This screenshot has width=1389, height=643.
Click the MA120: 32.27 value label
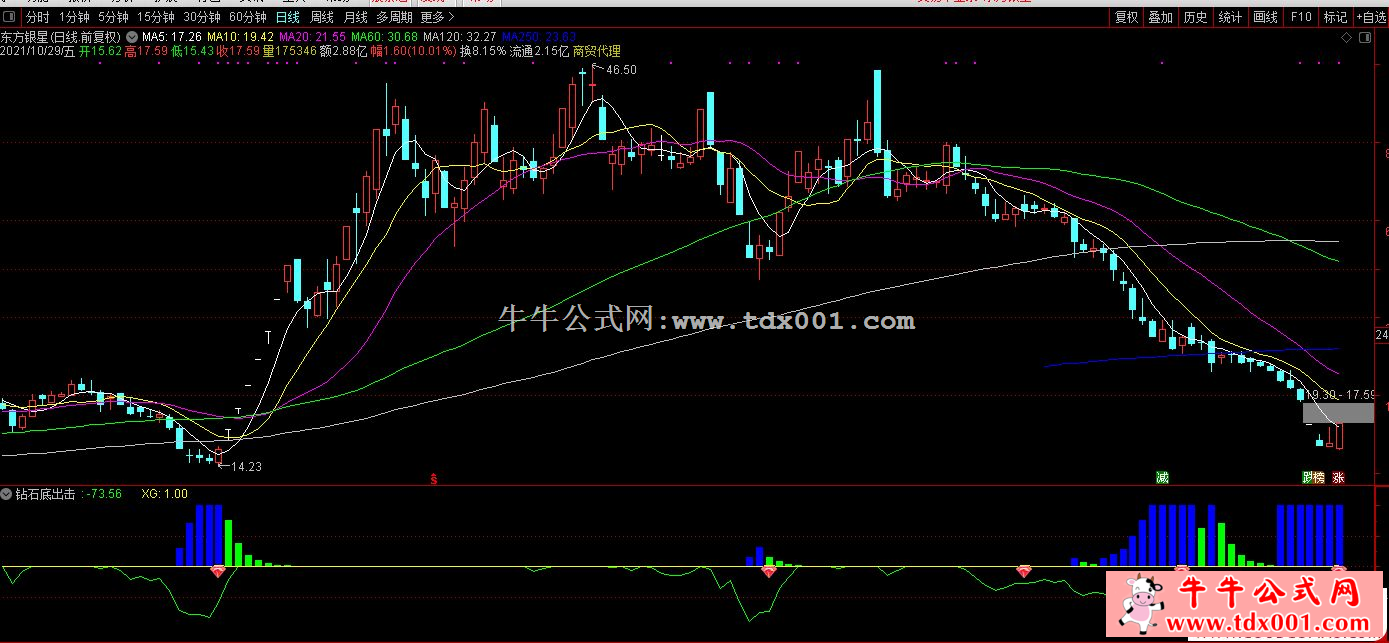pos(460,37)
